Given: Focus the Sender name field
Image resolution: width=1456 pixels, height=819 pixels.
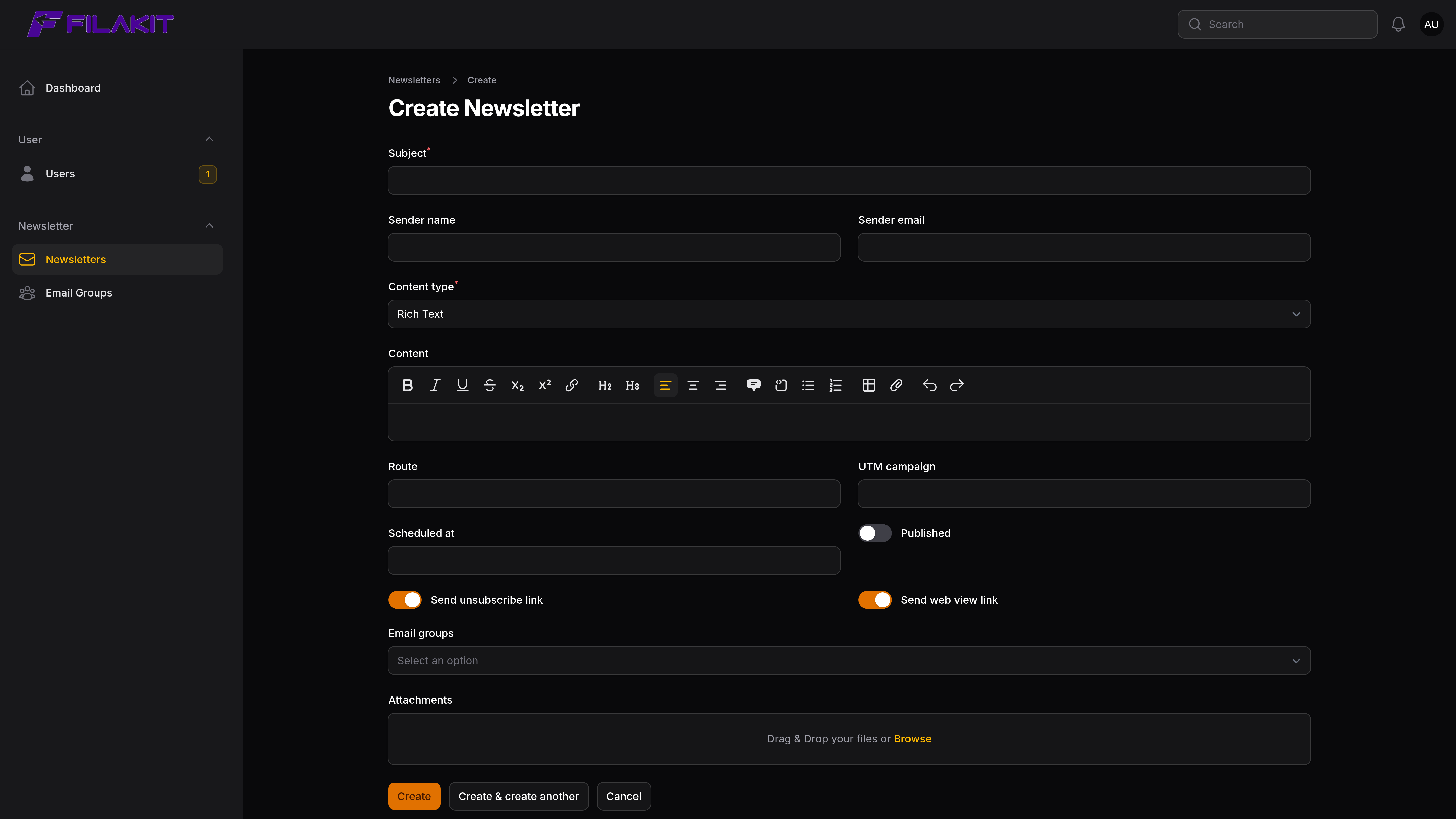Looking at the screenshot, I should (x=614, y=247).
